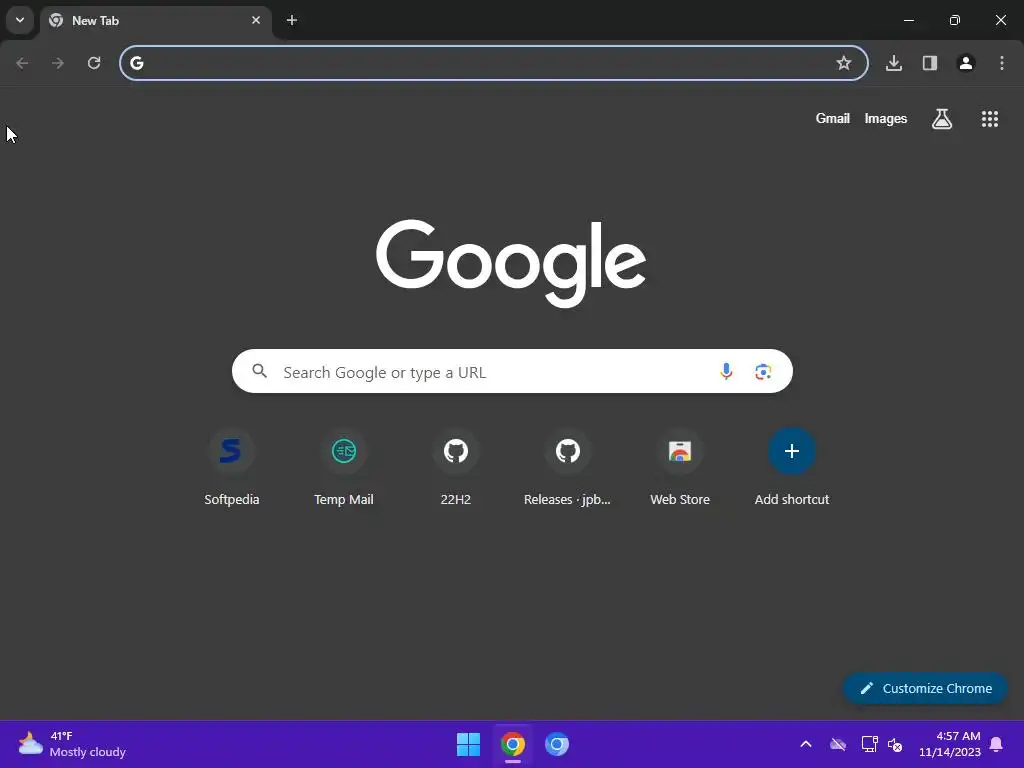Image resolution: width=1024 pixels, height=768 pixels.
Task: Open the profile avatar menu
Action: click(x=966, y=63)
